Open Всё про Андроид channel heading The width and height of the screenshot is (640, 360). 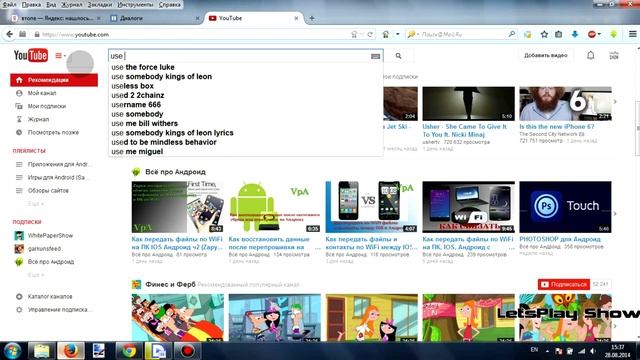[x=175, y=172]
